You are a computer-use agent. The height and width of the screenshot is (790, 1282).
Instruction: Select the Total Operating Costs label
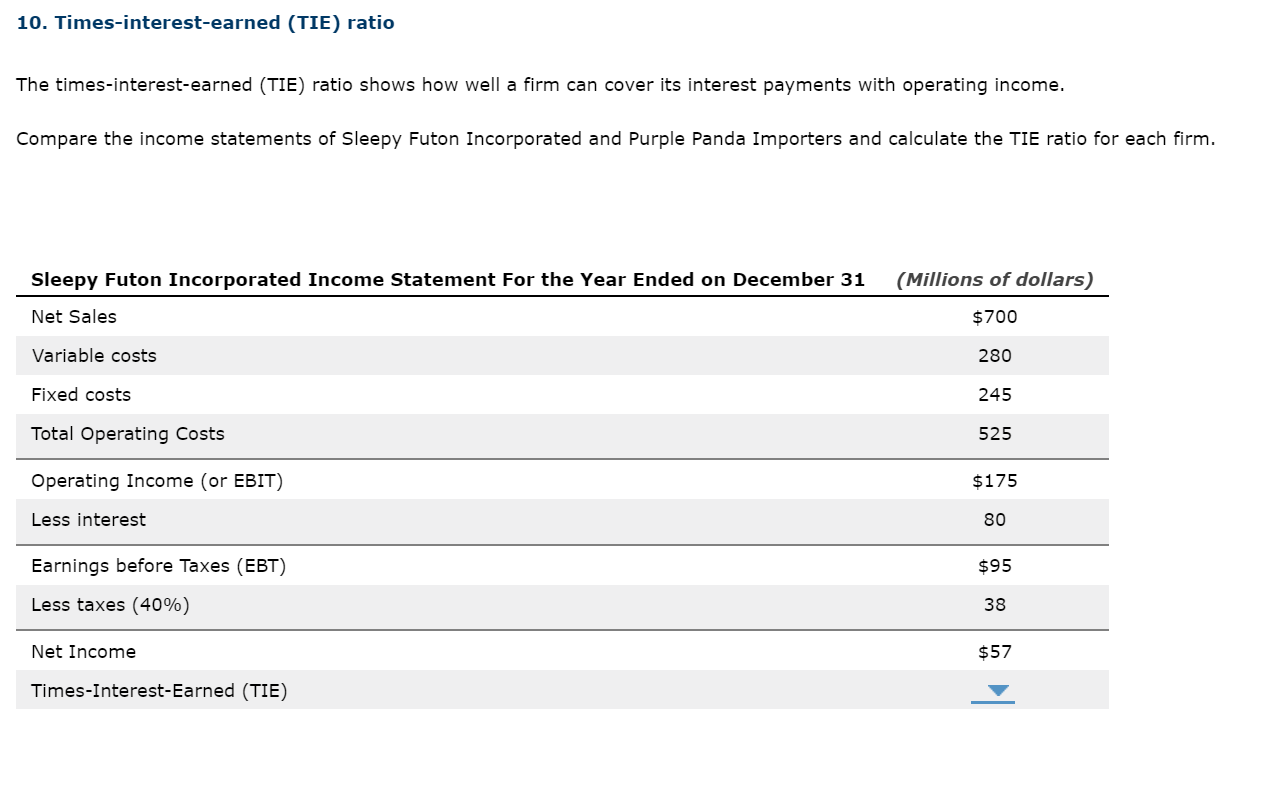tap(128, 434)
